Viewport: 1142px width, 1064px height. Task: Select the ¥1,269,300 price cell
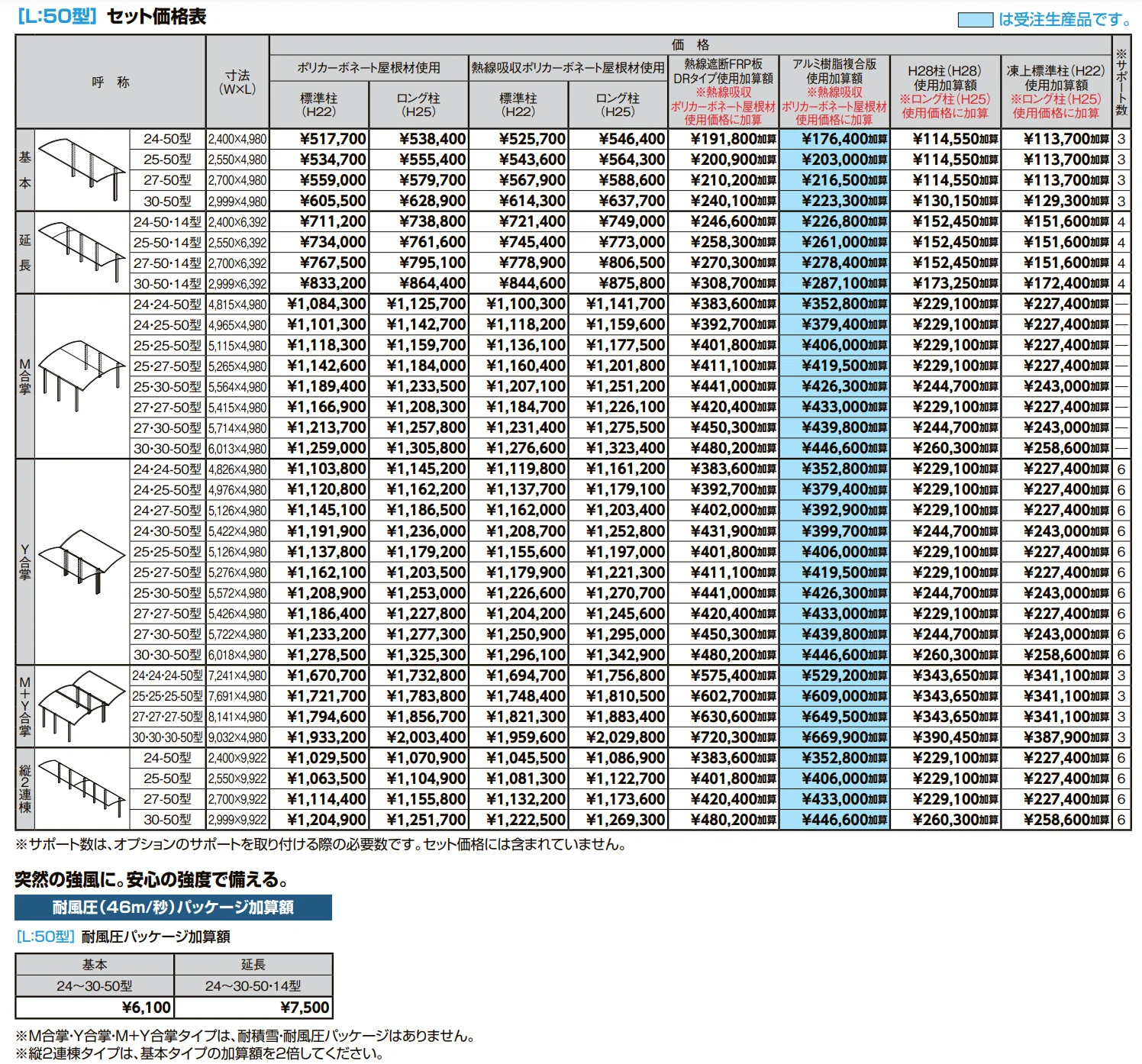click(618, 820)
